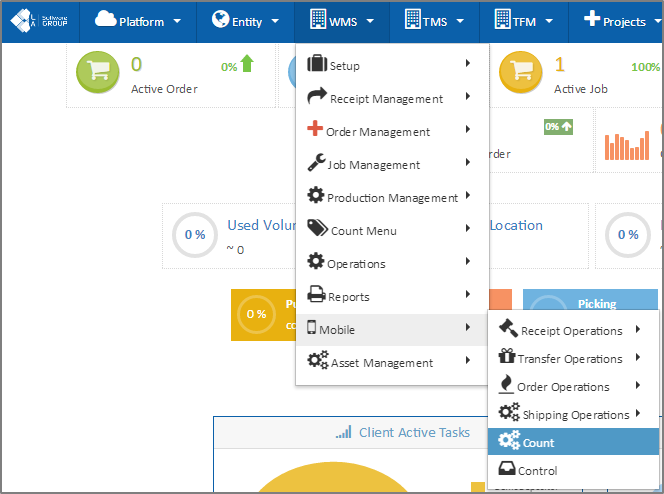Expand the Receipt Management submenu arrow

coord(468,96)
